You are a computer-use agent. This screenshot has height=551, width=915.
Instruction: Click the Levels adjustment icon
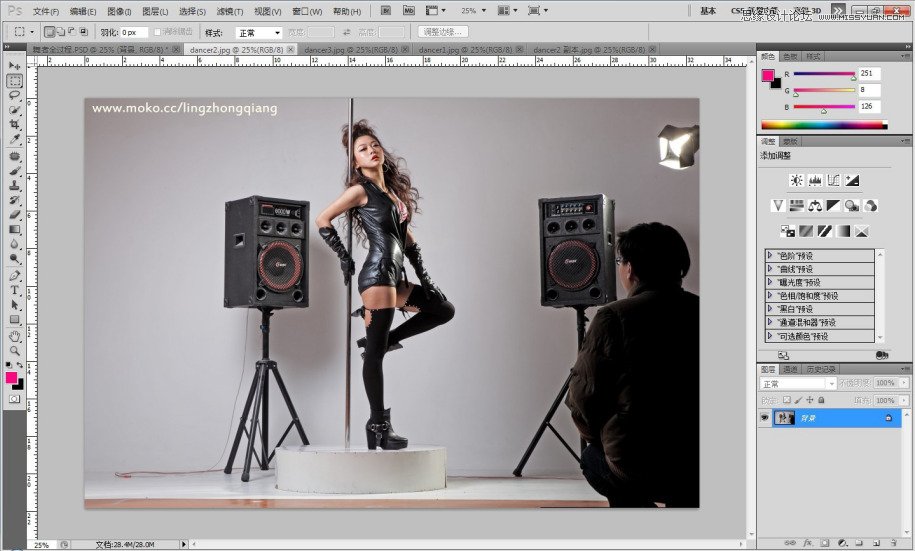pos(814,180)
